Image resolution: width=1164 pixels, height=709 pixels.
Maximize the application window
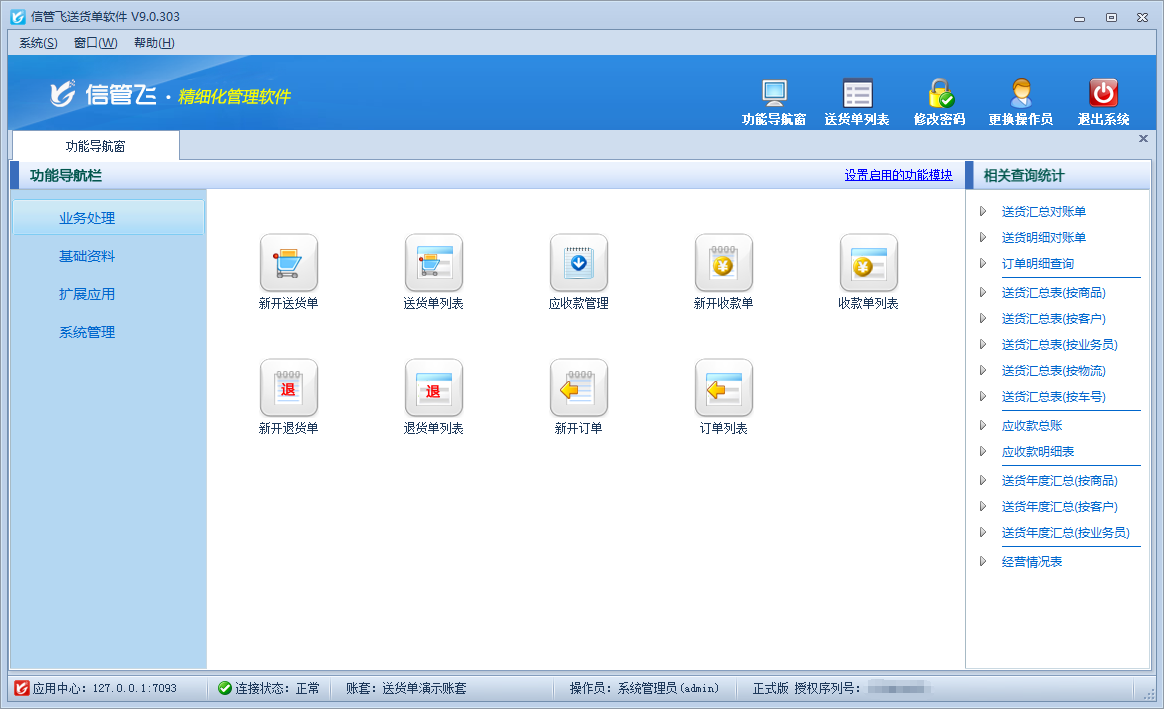[1111, 17]
